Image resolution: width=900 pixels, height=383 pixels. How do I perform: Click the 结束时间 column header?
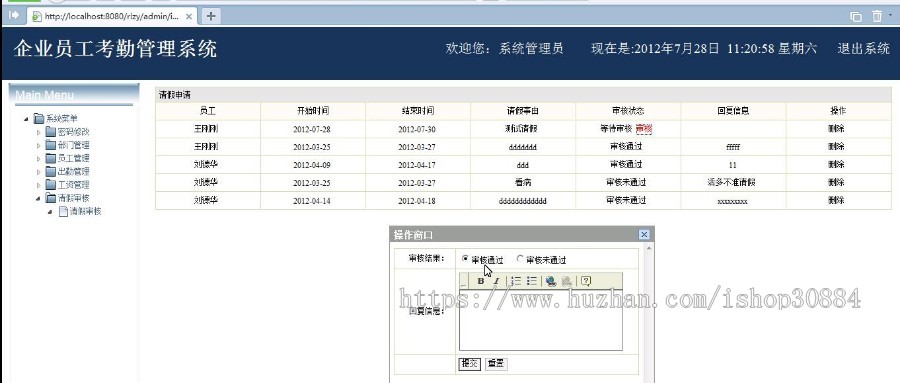click(x=418, y=111)
